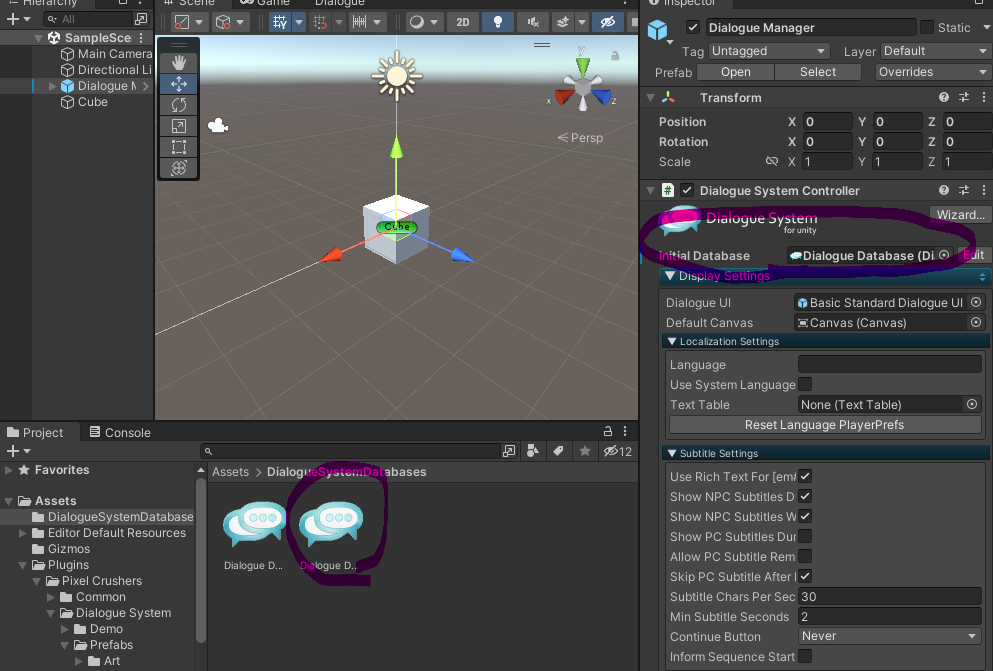Select the Rect tool
This screenshot has width=993, height=671.
coord(179,147)
